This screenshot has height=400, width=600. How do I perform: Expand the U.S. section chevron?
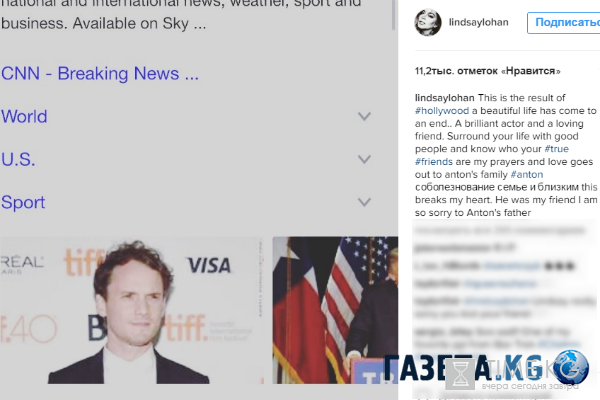364,159
